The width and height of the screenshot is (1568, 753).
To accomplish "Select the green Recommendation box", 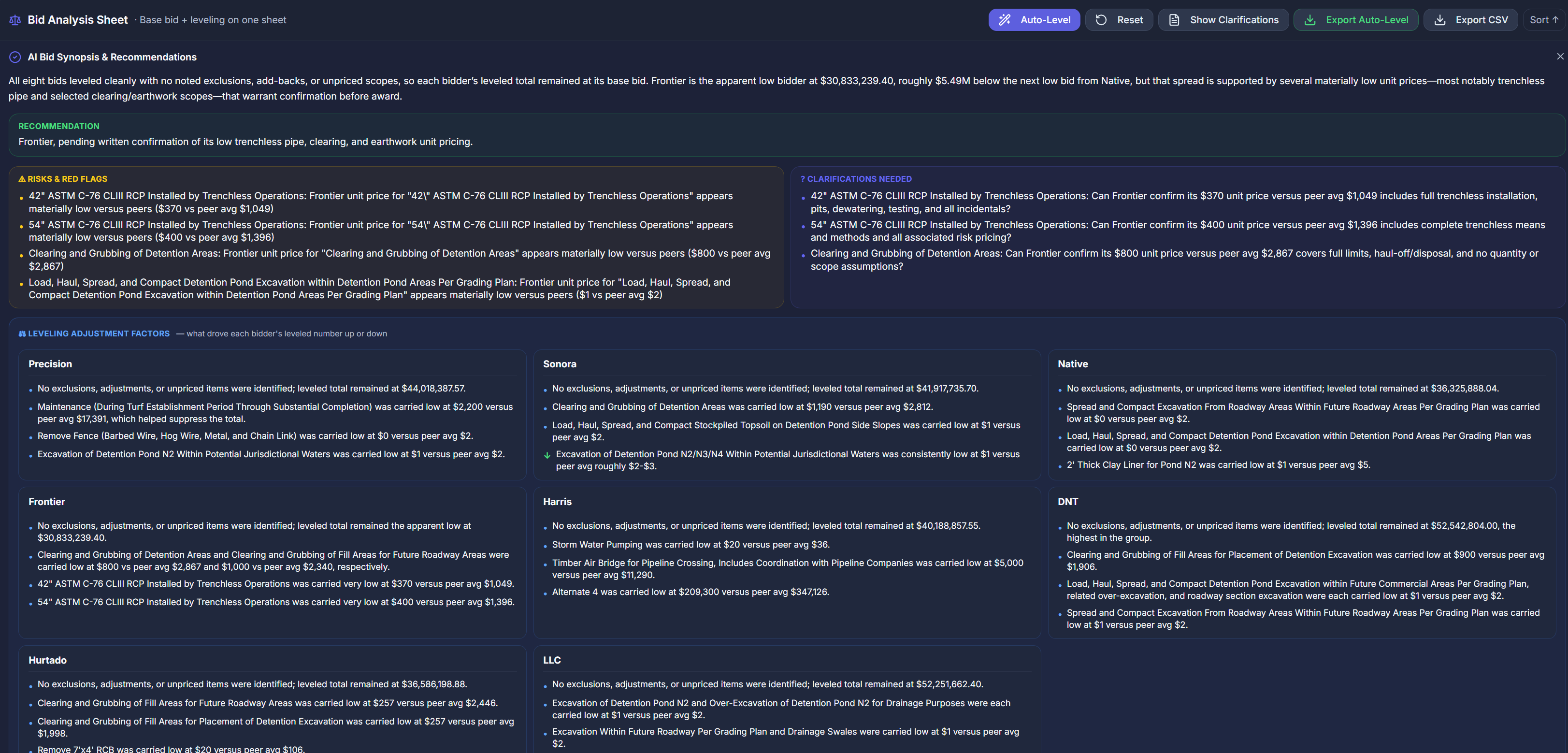I will point(787,134).
